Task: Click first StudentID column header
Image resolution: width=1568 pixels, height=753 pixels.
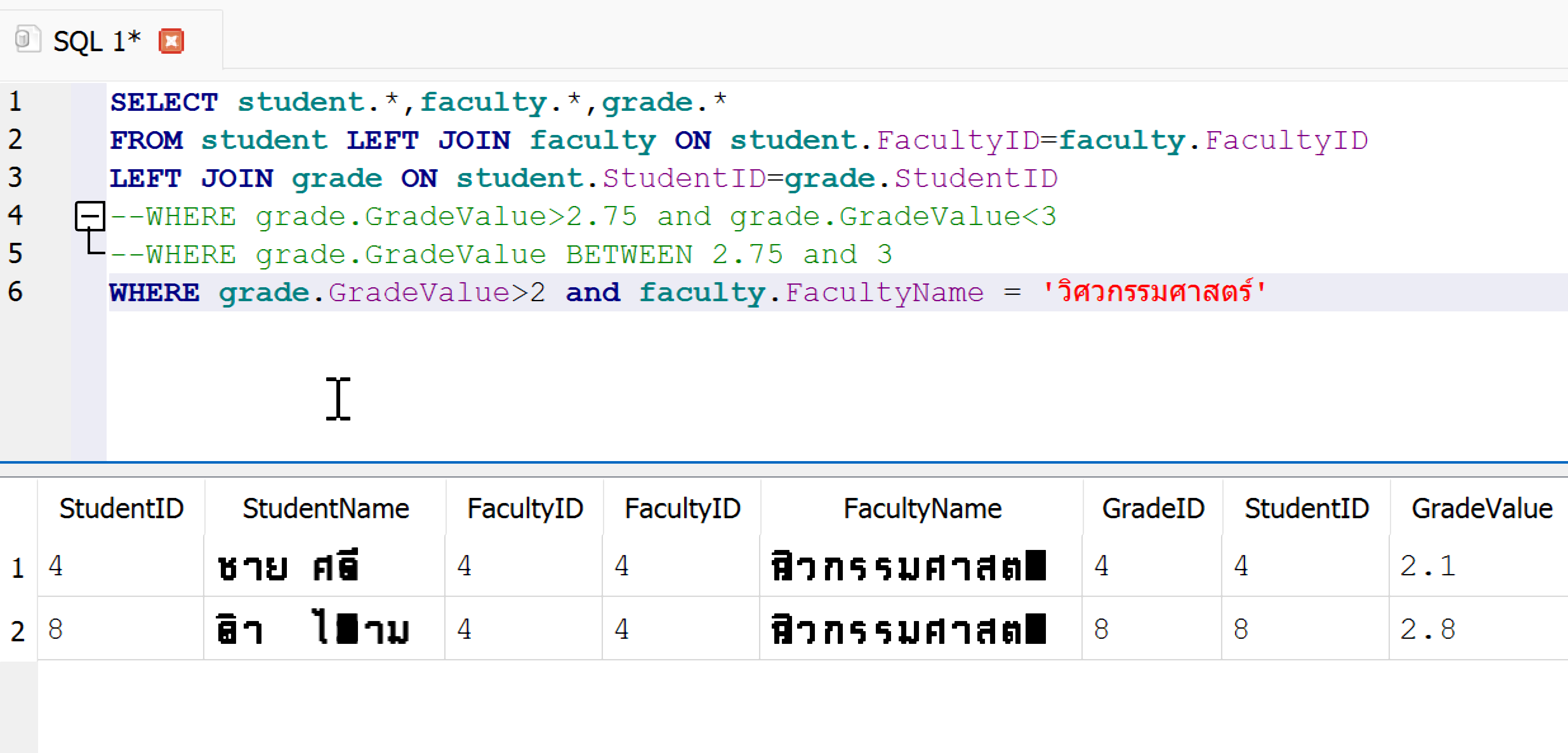Action: [121, 508]
